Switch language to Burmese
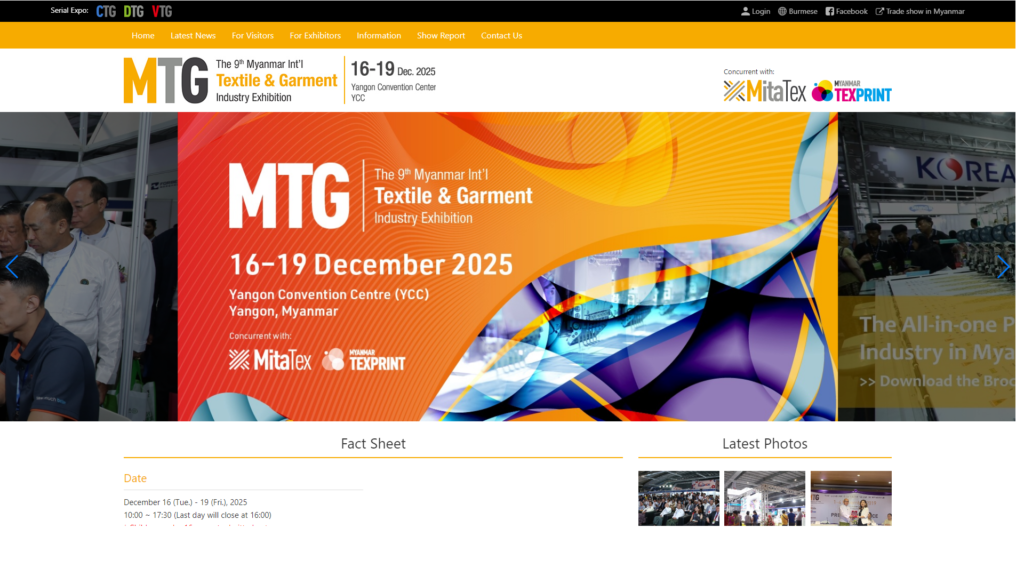The width and height of the screenshot is (1024, 576). 797,11
